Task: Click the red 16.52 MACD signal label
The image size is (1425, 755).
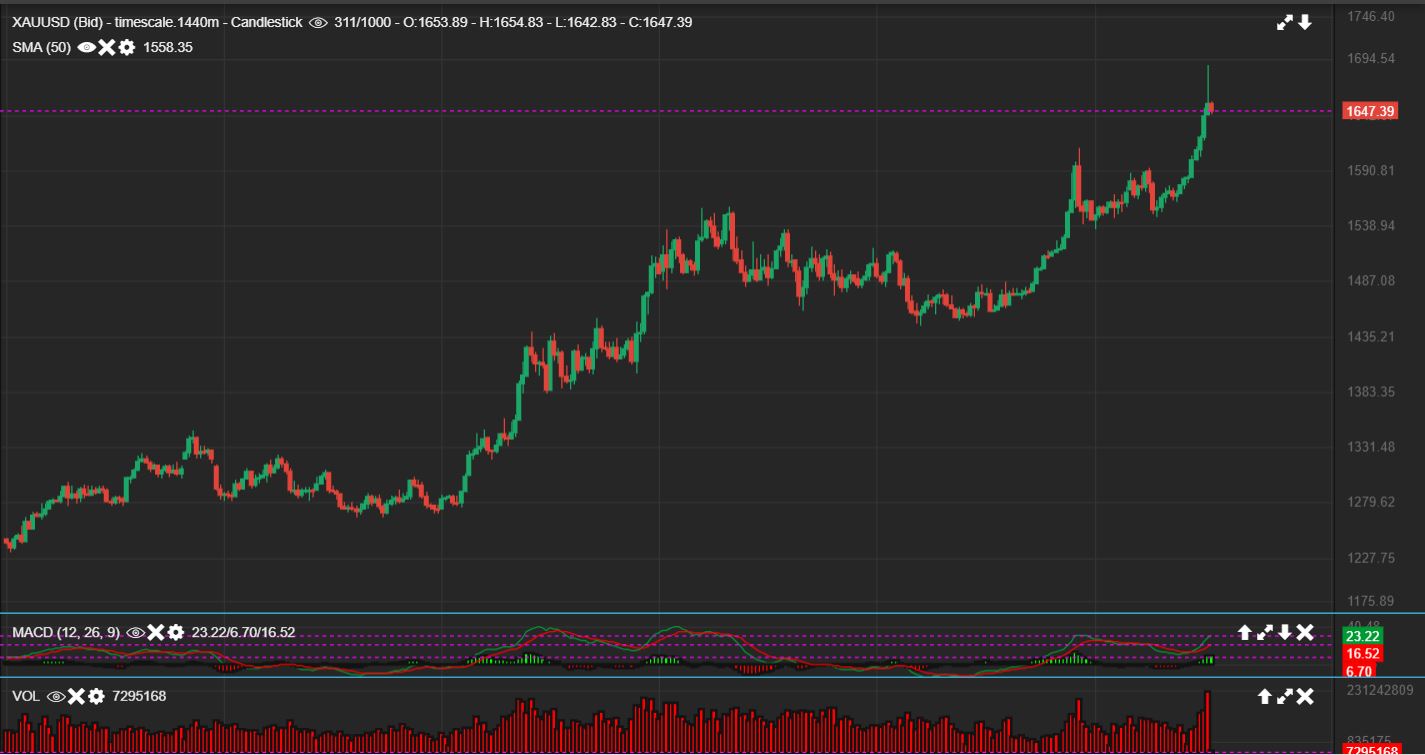Action: point(1364,654)
